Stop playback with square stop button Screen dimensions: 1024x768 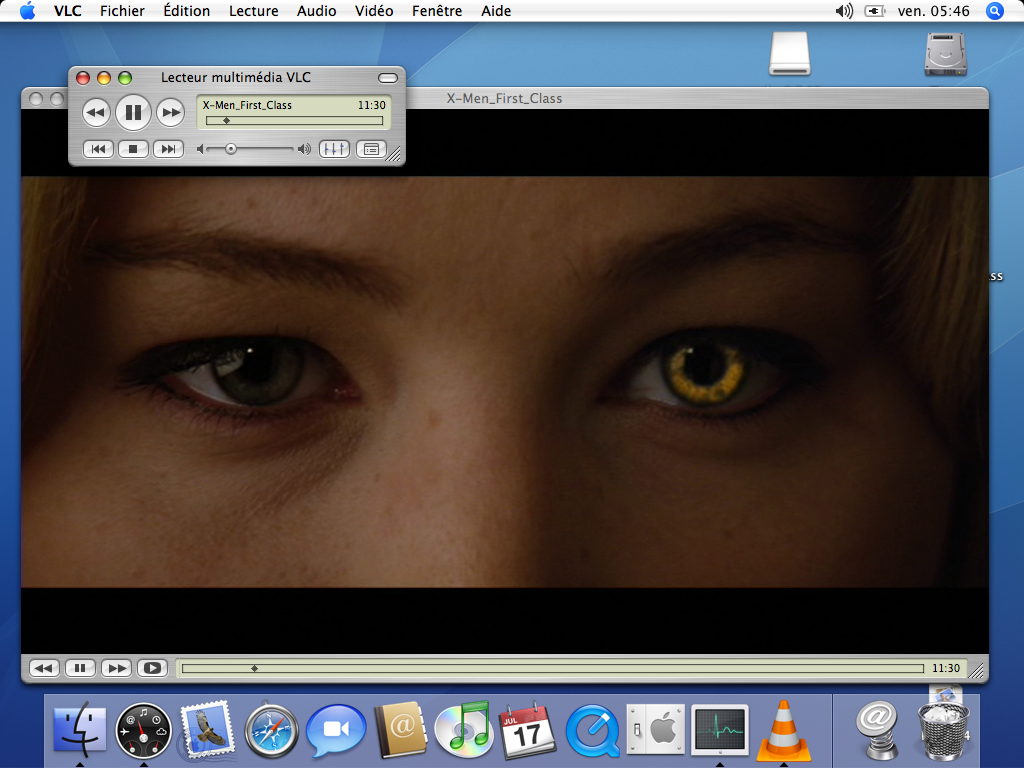pyautogui.click(x=133, y=149)
